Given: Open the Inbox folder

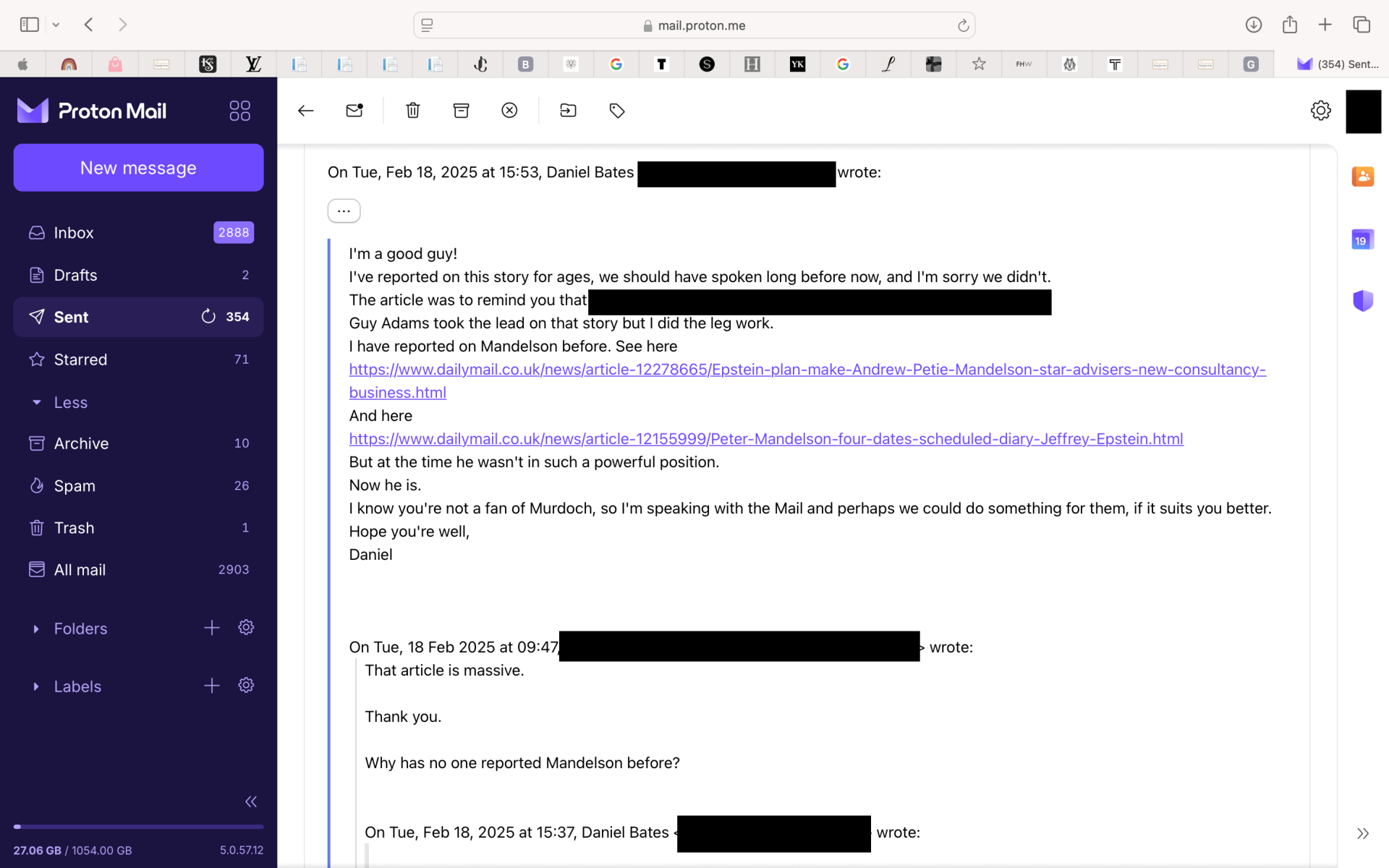Looking at the screenshot, I should 74,233.
